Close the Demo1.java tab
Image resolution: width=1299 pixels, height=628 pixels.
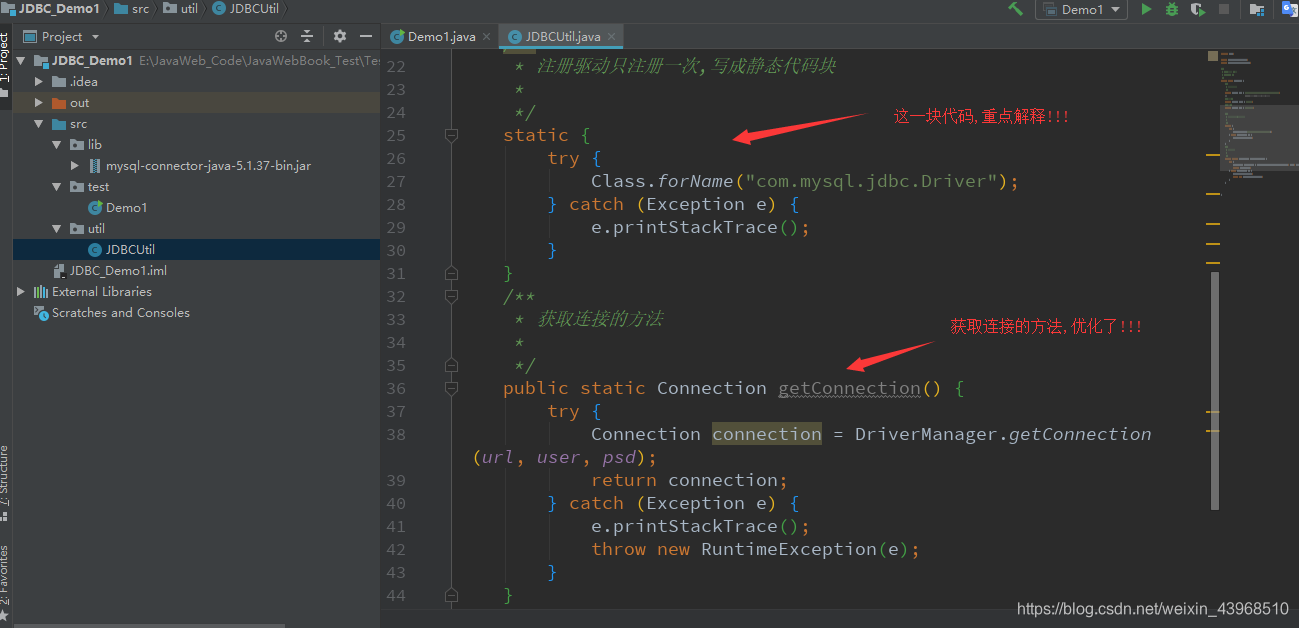pos(487,37)
